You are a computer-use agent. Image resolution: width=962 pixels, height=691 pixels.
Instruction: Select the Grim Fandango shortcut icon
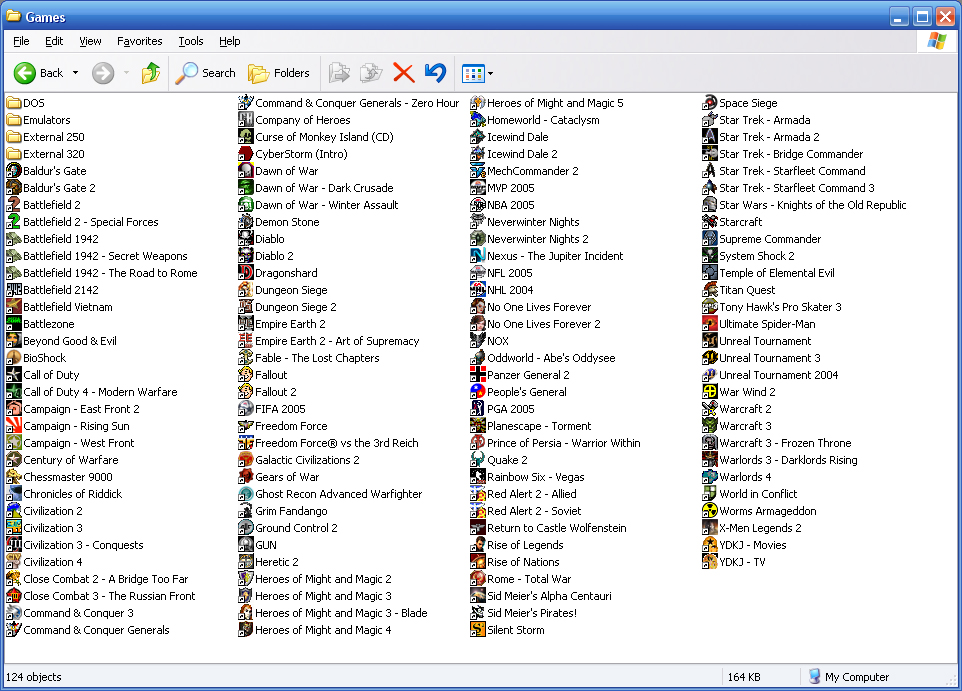coord(246,511)
